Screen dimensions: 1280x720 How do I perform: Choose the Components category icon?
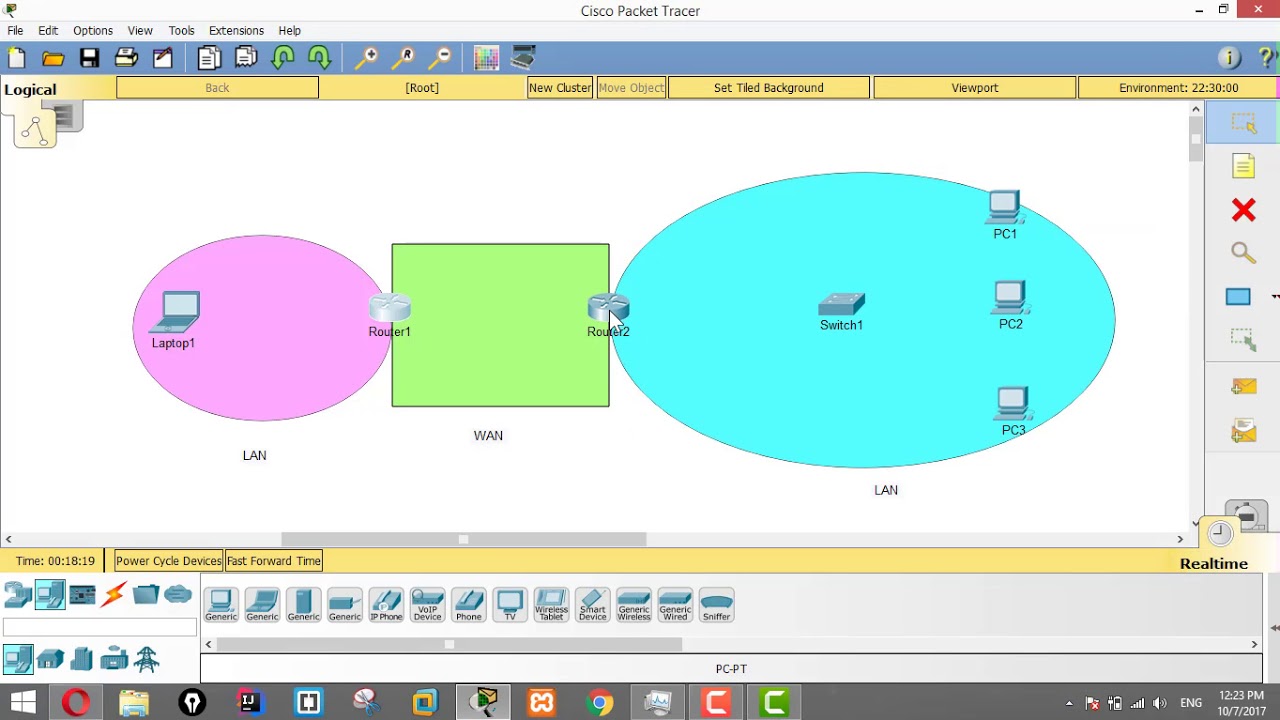(x=82, y=595)
